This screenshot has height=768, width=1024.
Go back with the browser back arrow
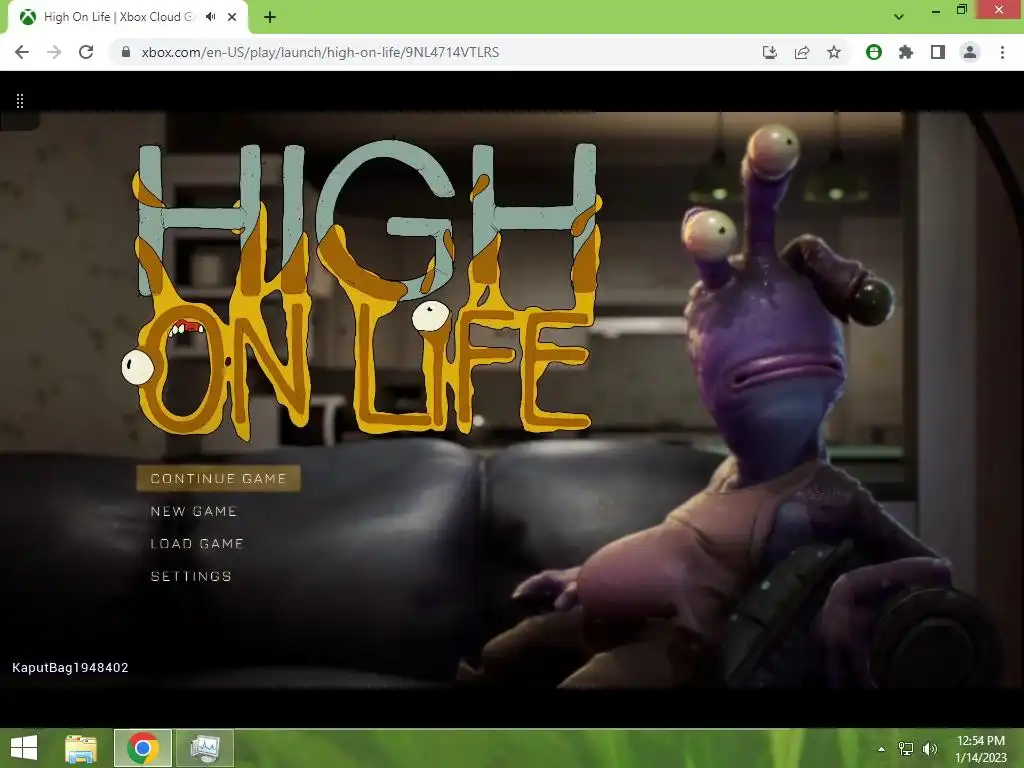22,52
